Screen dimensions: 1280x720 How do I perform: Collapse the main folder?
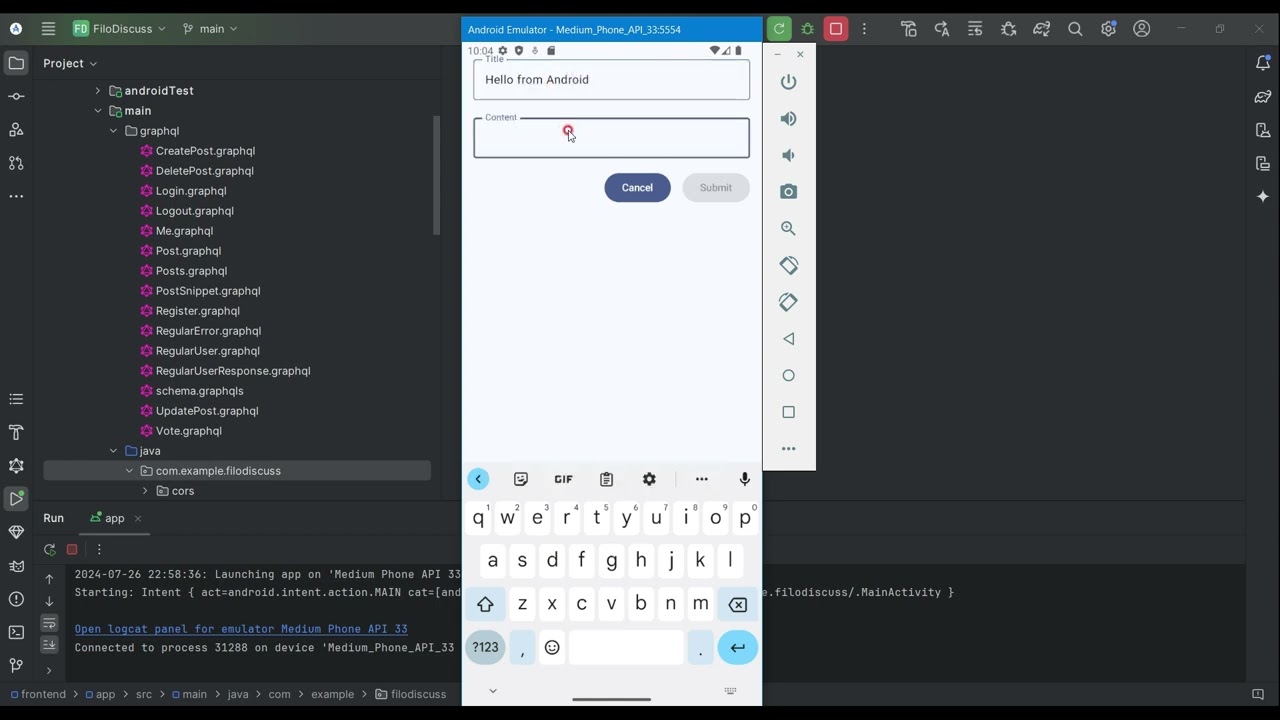[97, 111]
